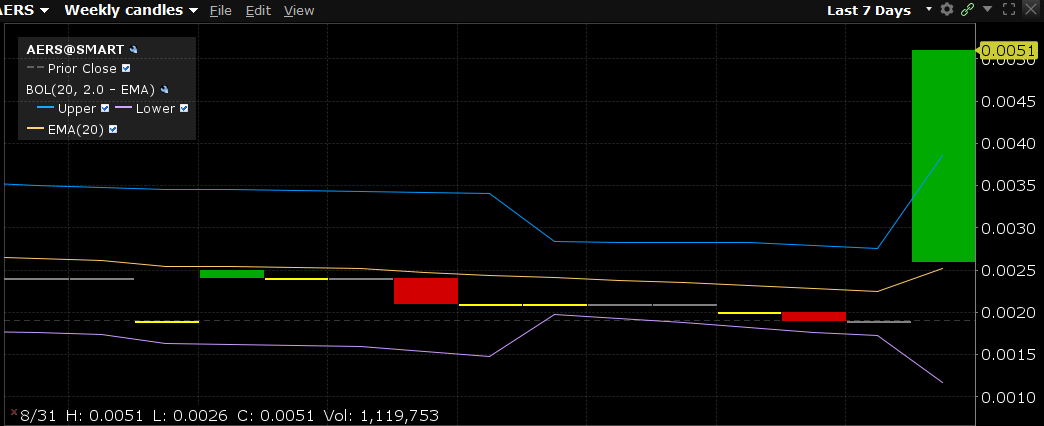The image size is (1044, 426).
Task: Uncheck the EMA(20) checkbox
Action: coord(113,129)
